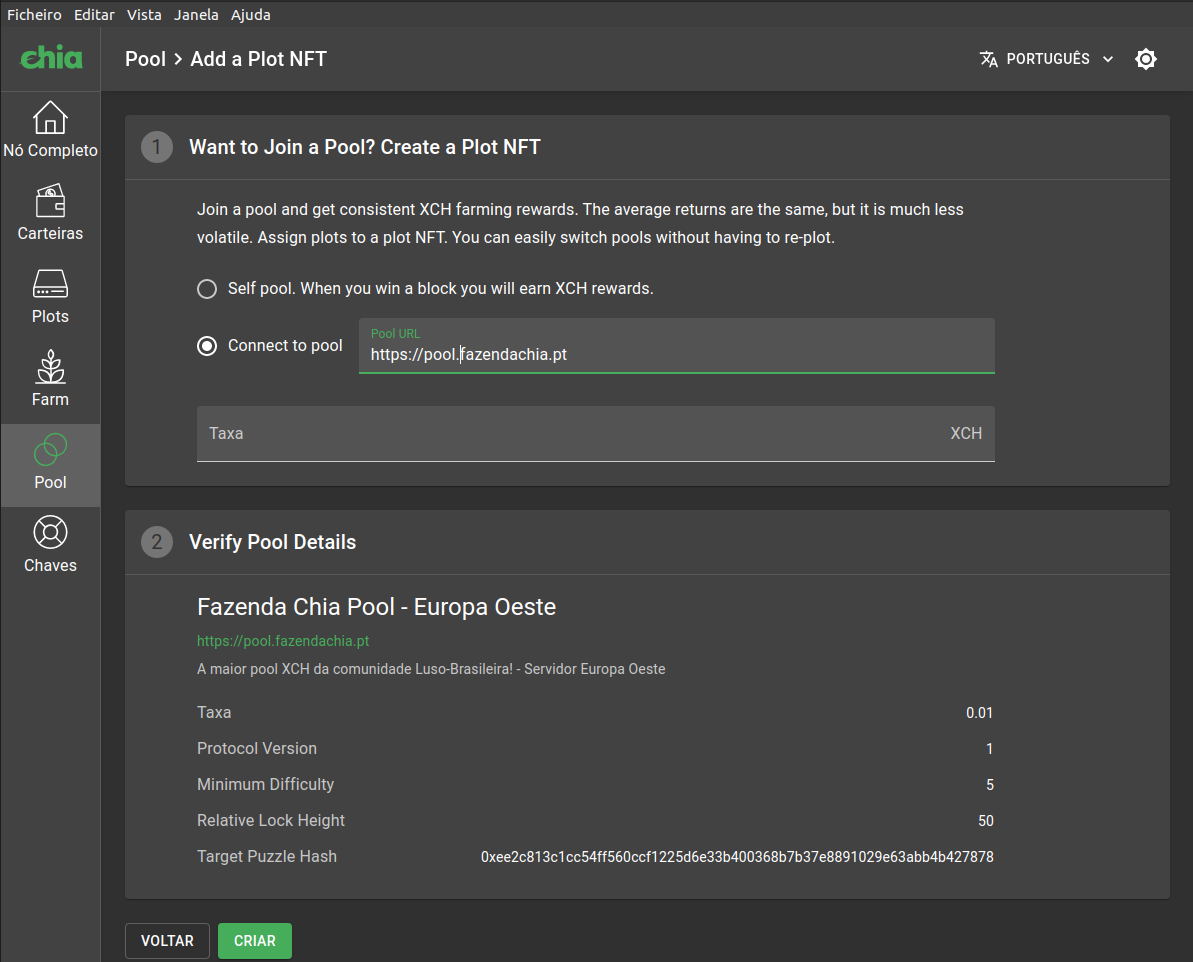
Task: Open the Editar menu
Action: 94,14
